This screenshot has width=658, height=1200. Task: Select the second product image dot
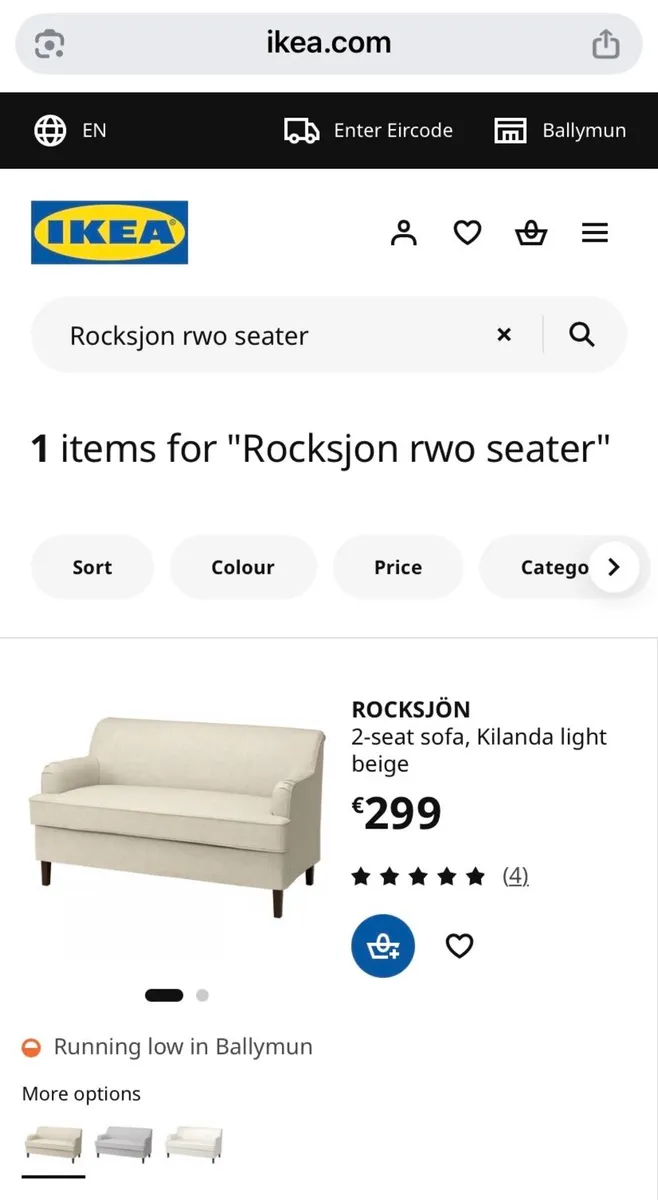pyautogui.click(x=202, y=995)
